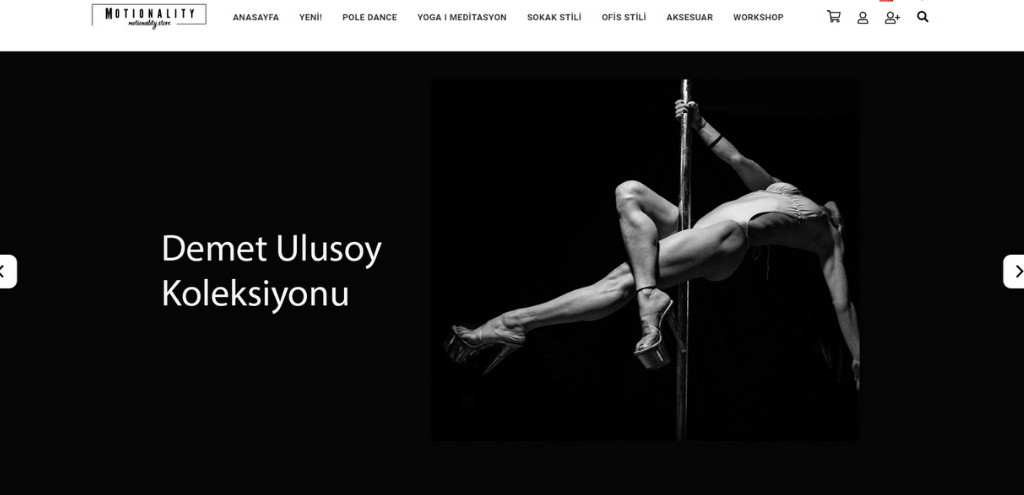This screenshot has width=1024, height=495.
Task: Expand the POLE DANCE category
Action: pyautogui.click(x=370, y=18)
